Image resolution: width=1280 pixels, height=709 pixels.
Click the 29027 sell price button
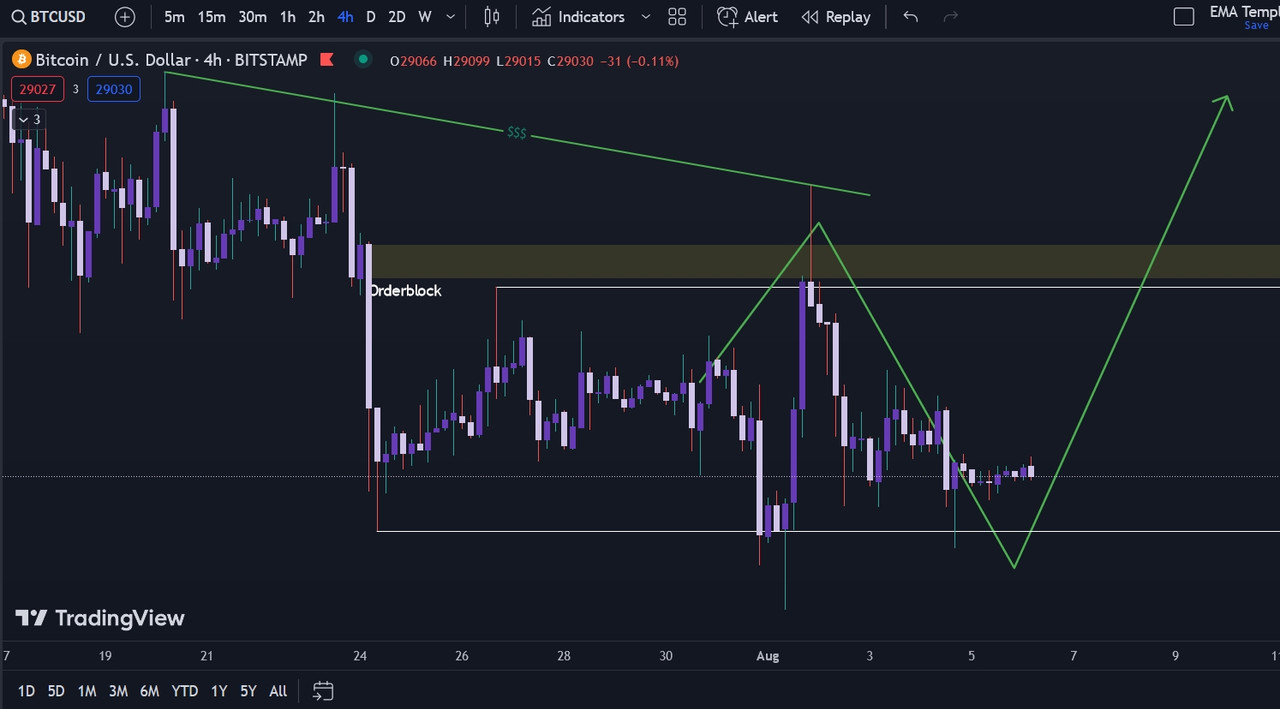tap(37, 89)
